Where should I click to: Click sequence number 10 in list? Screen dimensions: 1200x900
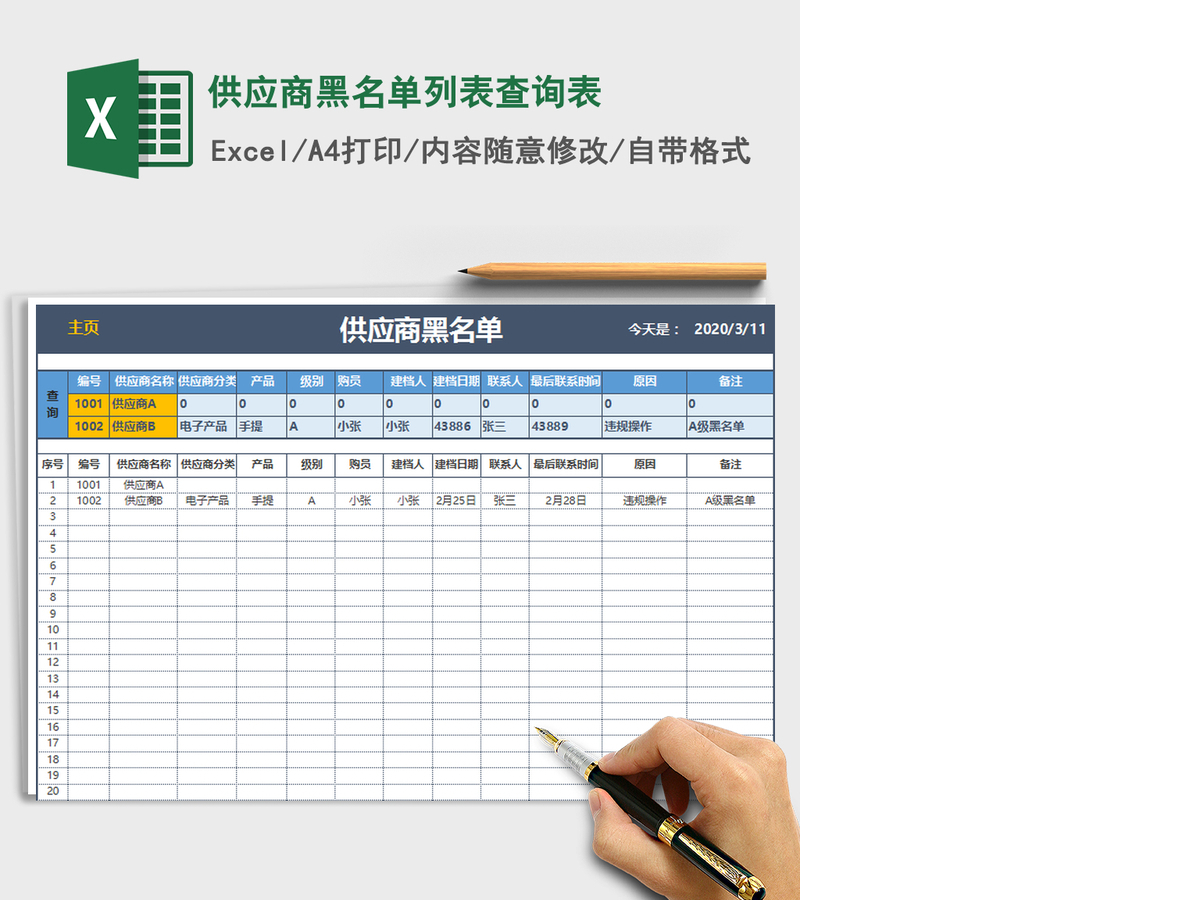(53, 630)
